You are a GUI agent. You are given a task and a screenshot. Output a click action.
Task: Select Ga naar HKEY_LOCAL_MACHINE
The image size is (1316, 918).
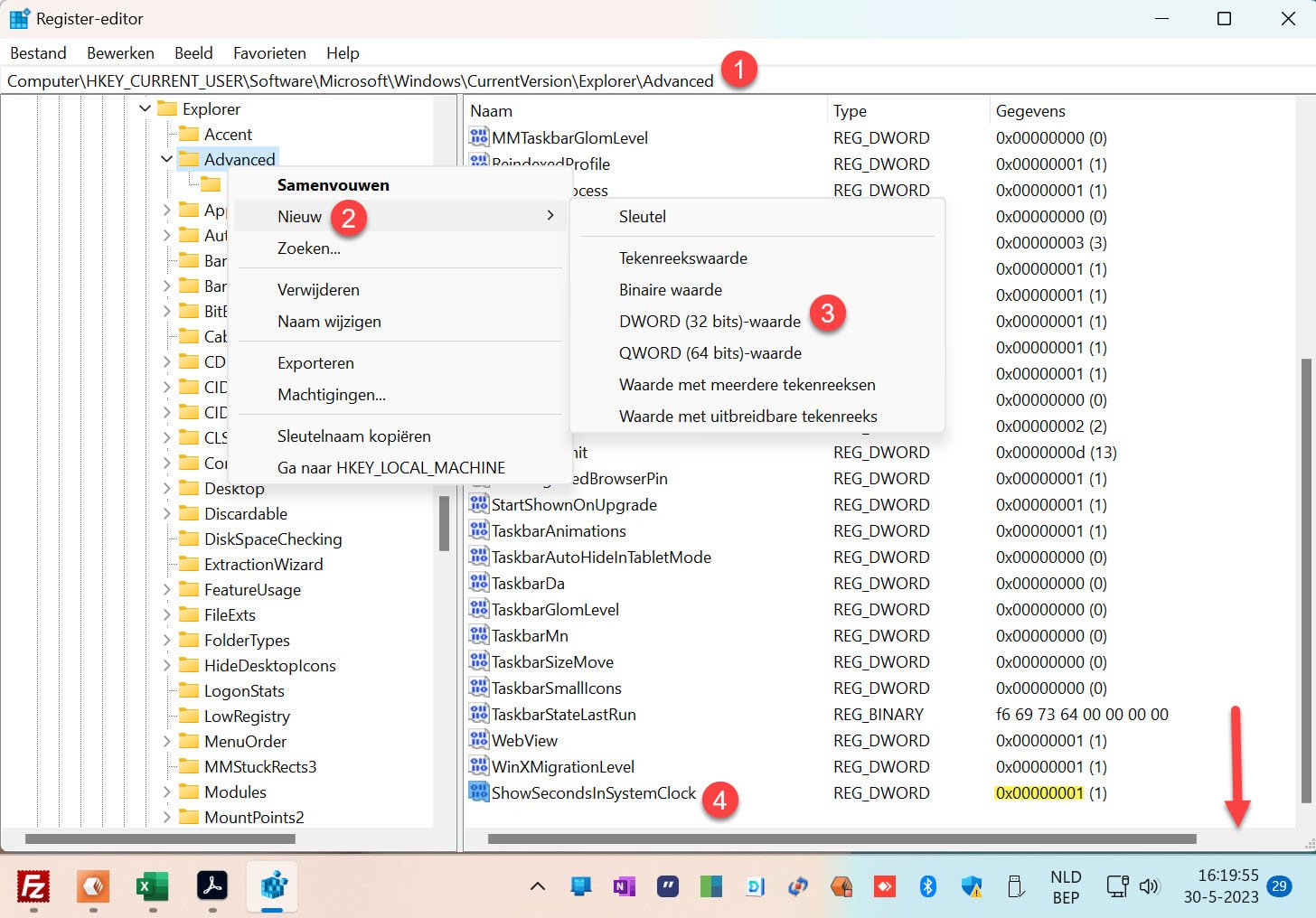(391, 467)
